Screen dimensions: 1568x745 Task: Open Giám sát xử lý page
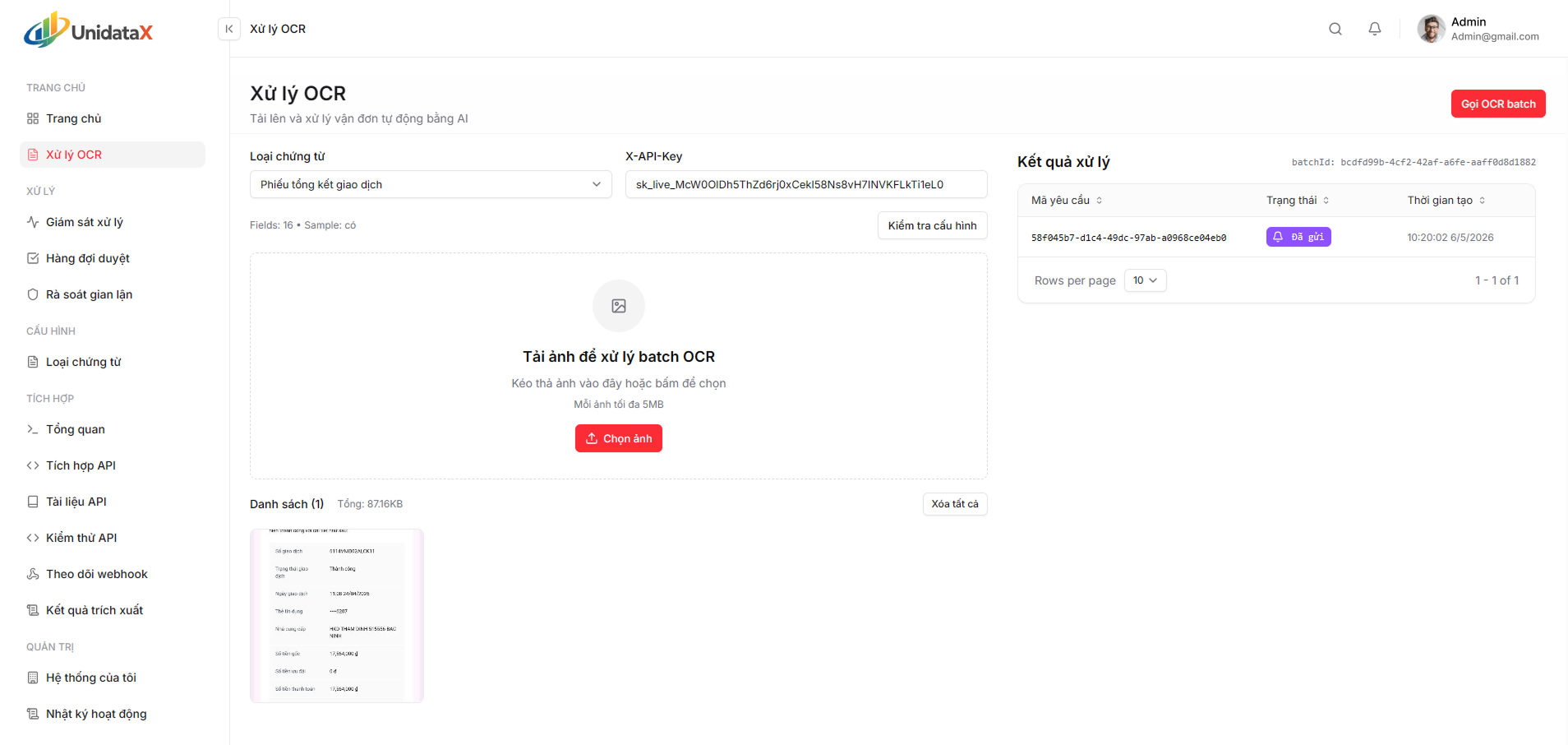pyautogui.click(x=113, y=222)
